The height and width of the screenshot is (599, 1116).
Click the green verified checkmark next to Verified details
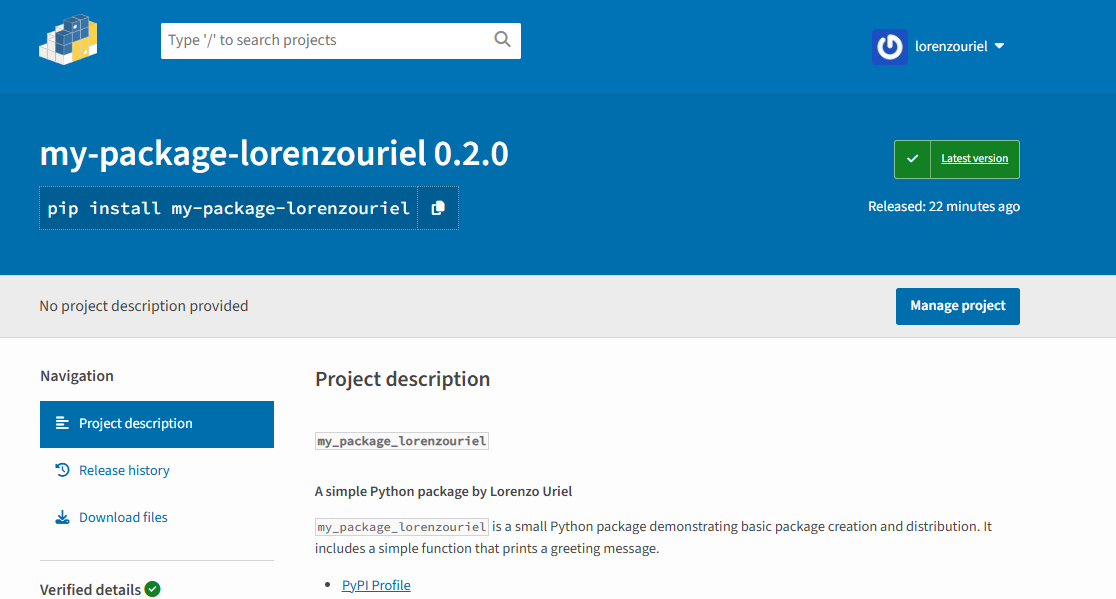pyautogui.click(x=152, y=589)
